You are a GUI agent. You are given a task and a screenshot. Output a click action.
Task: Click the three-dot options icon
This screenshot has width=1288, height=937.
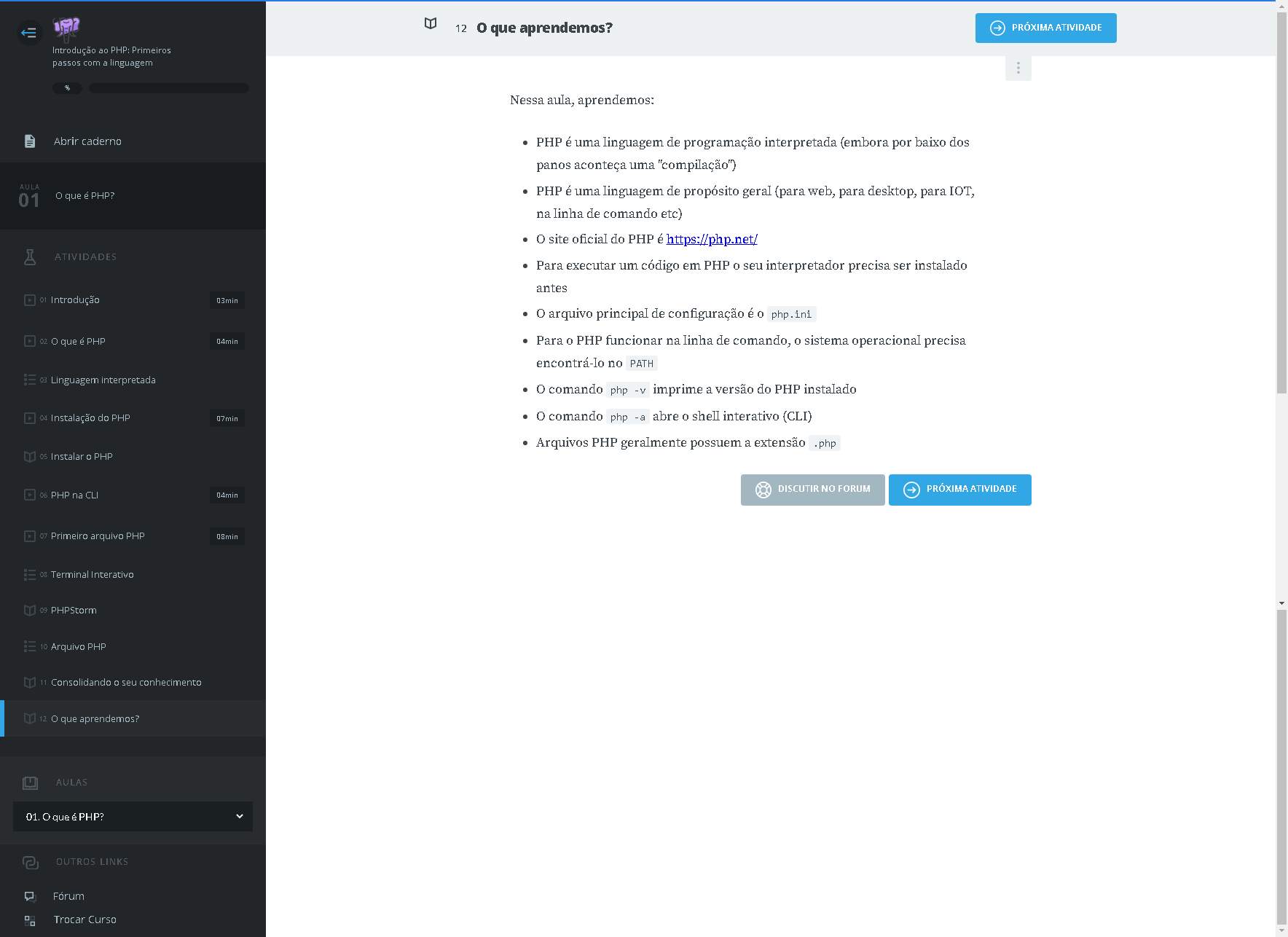(1018, 68)
